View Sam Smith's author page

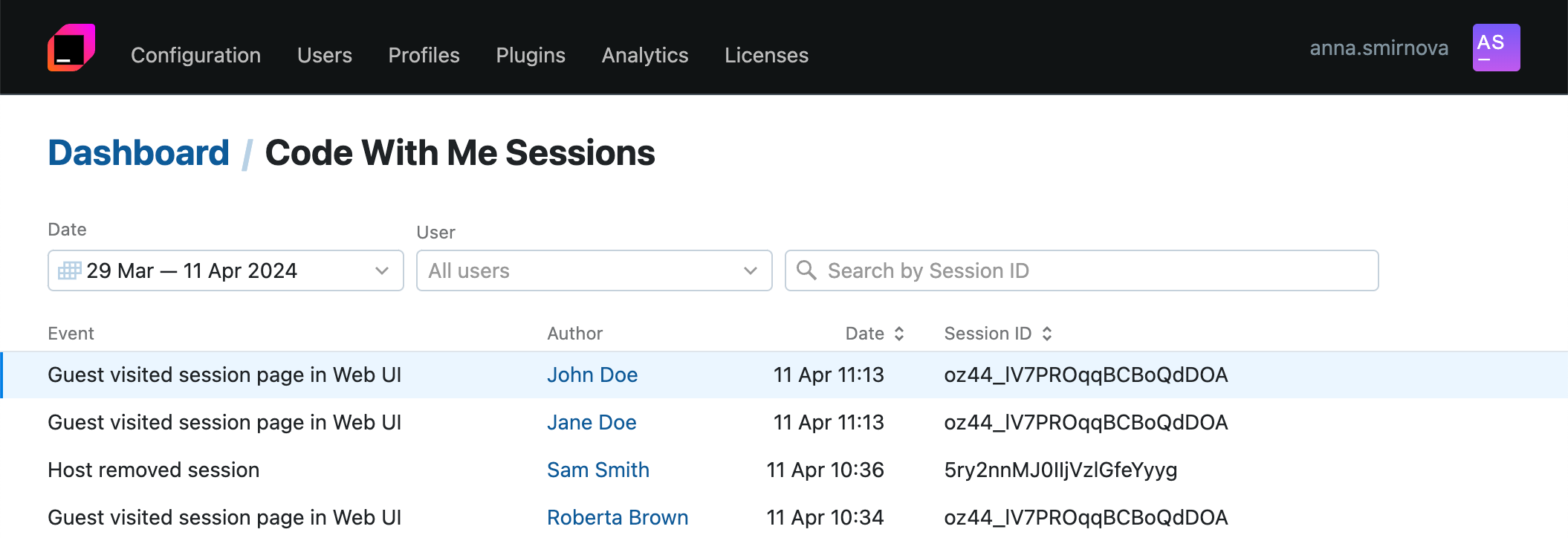[x=598, y=470]
